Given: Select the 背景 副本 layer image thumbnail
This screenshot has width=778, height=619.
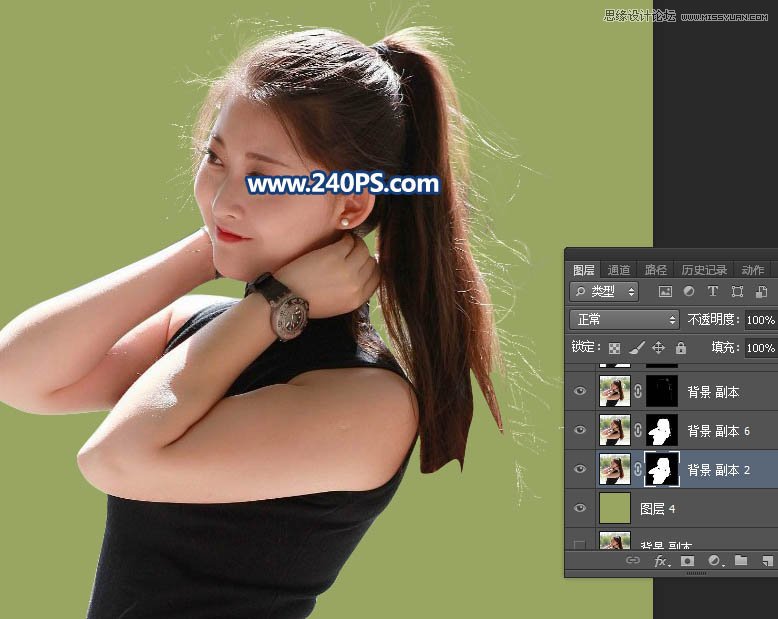Looking at the screenshot, I should [615, 391].
